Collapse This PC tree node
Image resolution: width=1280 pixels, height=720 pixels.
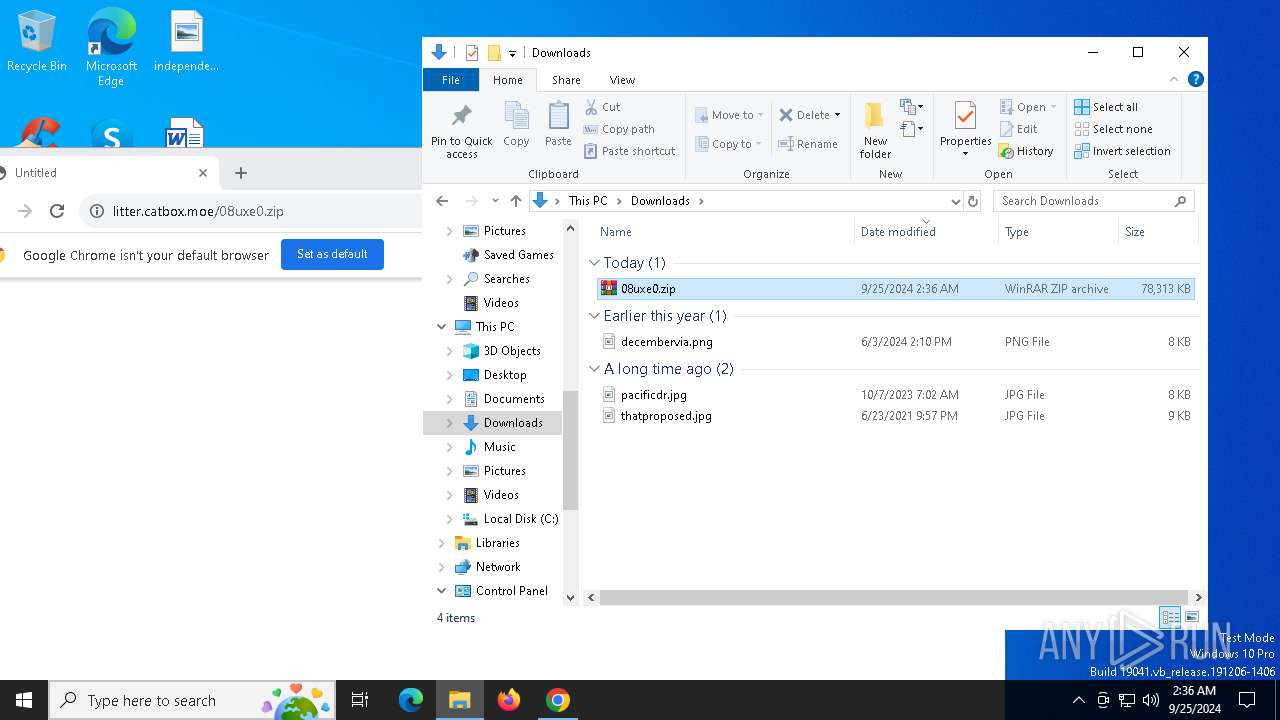(x=441, y=327)
